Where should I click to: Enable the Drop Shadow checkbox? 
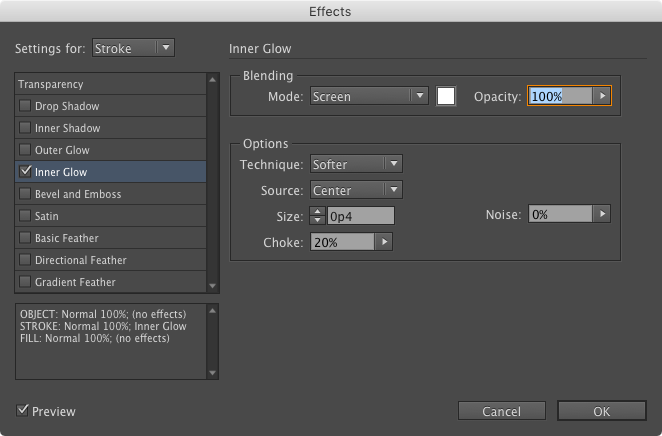coord(25,106)
